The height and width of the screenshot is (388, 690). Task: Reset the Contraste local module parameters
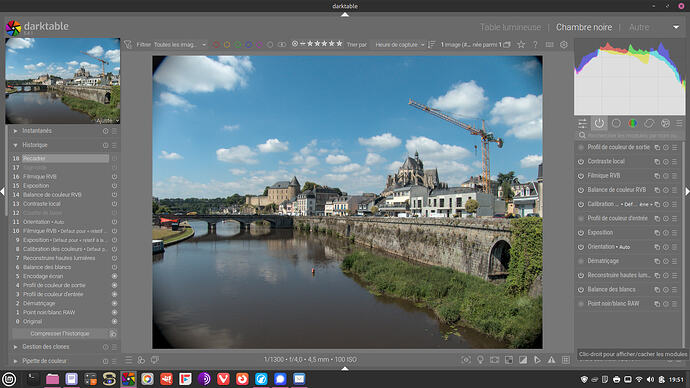(666, 162)
